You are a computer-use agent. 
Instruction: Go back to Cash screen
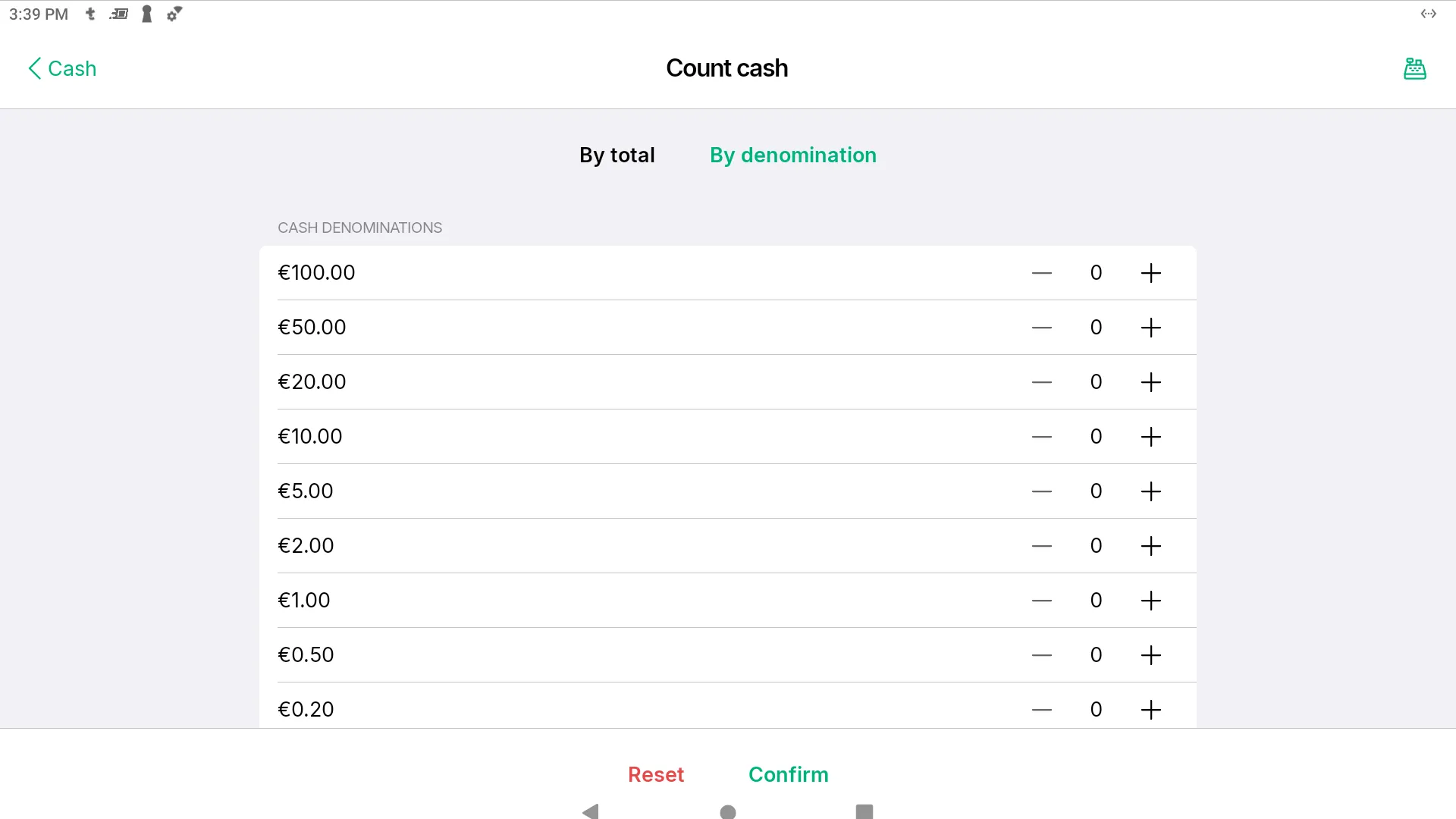coord(62,68)
